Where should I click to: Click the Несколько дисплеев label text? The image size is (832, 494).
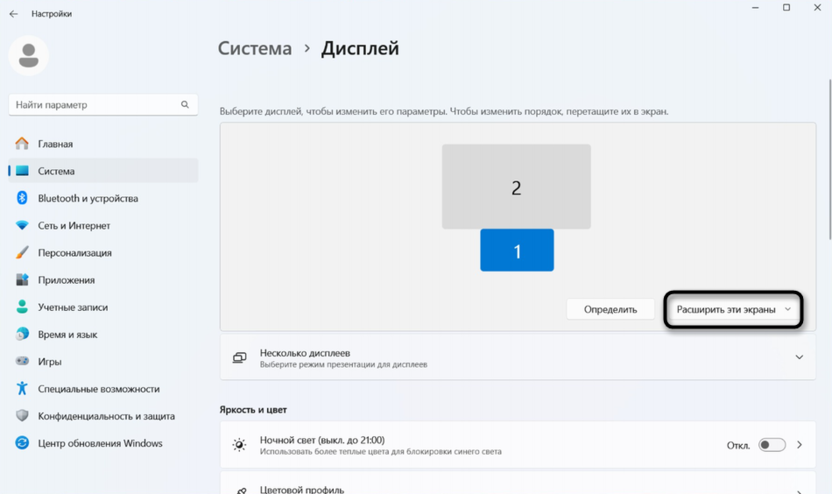tap(305, 353)
